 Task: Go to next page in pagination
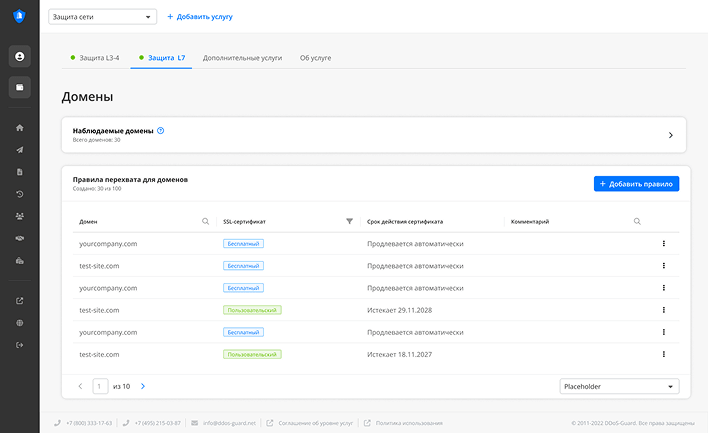(x=143, y=386)
